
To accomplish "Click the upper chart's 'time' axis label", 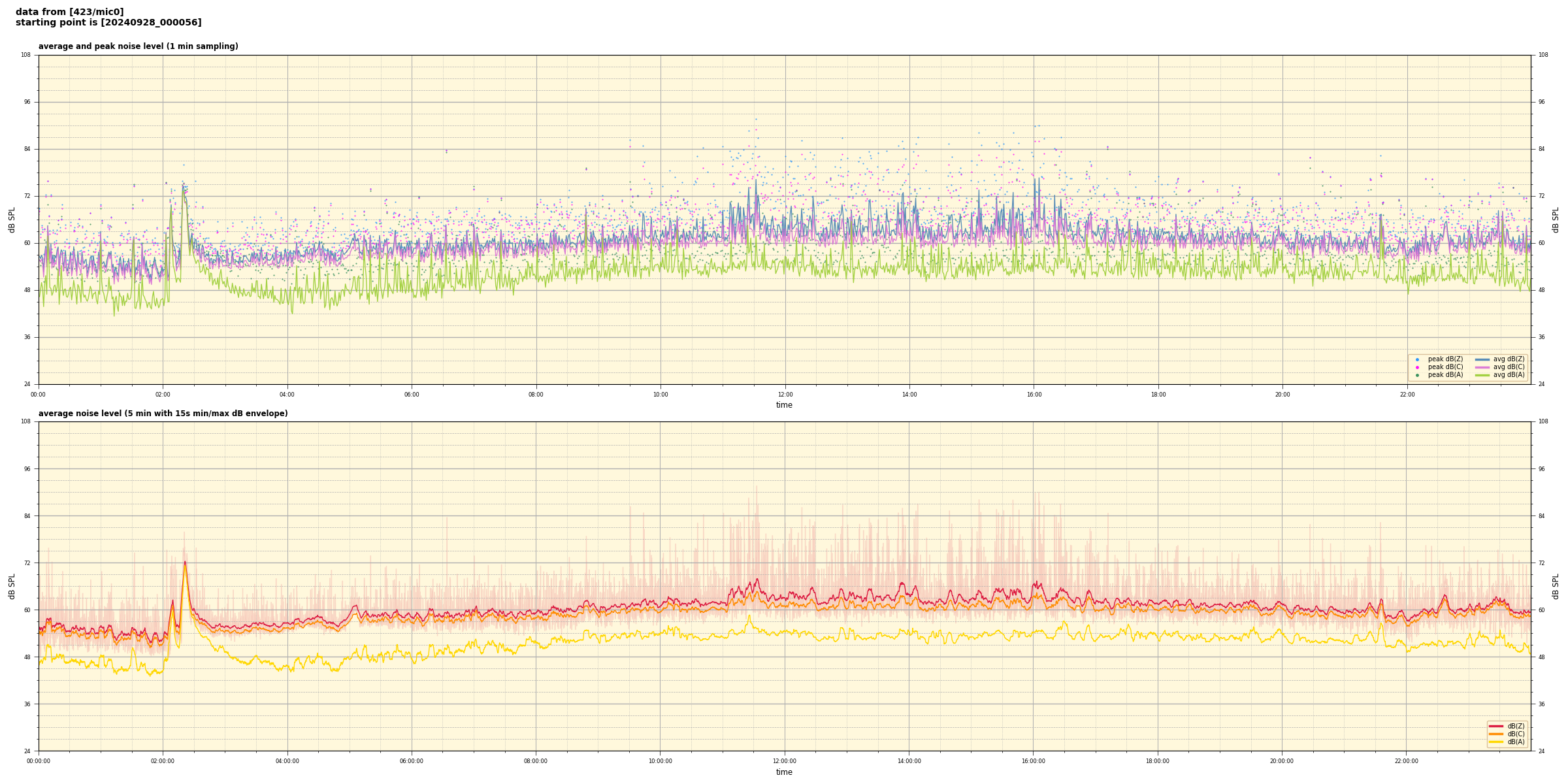I will pyautogui.click(x=784, y=405).
